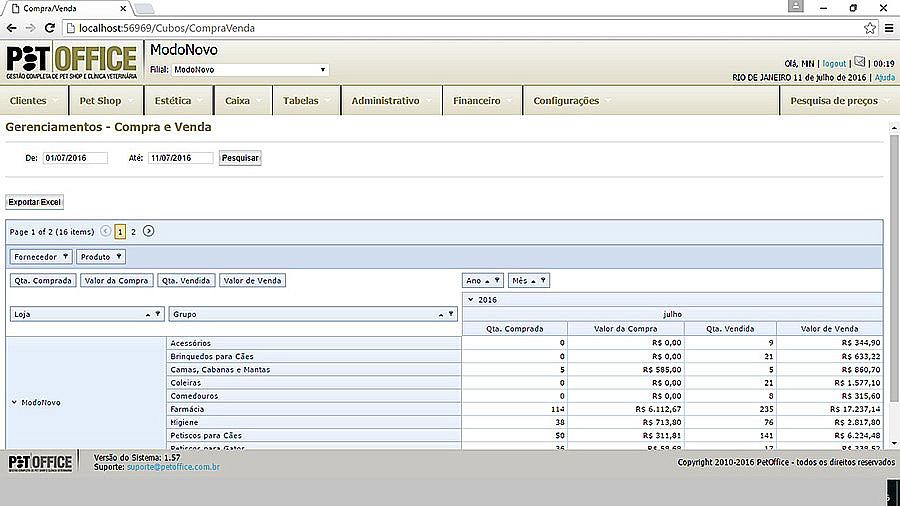This screenshot has height=506, width=900.
Task: Click the logout link
Action: tap(833, 63)
